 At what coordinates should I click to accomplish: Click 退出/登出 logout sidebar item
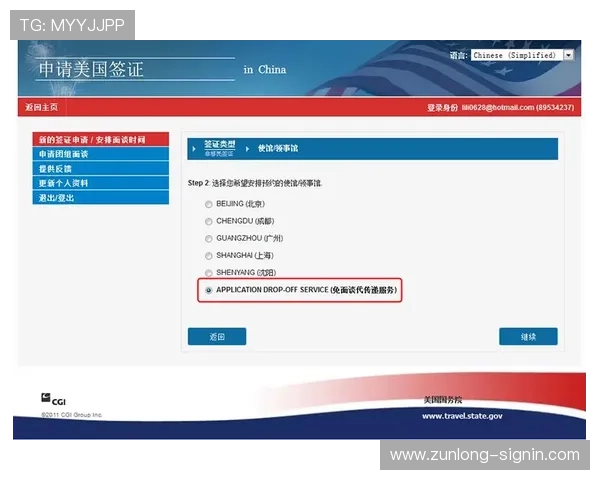pyautogui.click(x=101, y=198)
